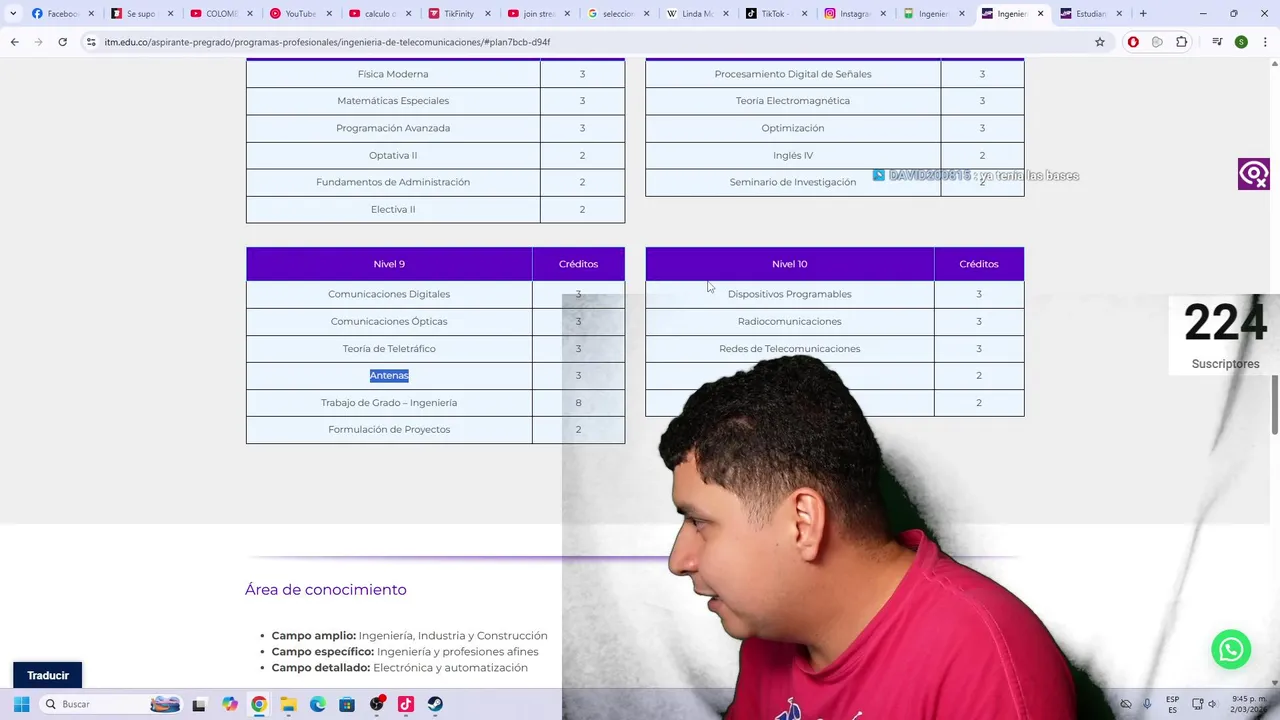Click the Programación Avanzada cell
Image resolution: width=1280 pixels, height=720 pixels.
(393, 128)
